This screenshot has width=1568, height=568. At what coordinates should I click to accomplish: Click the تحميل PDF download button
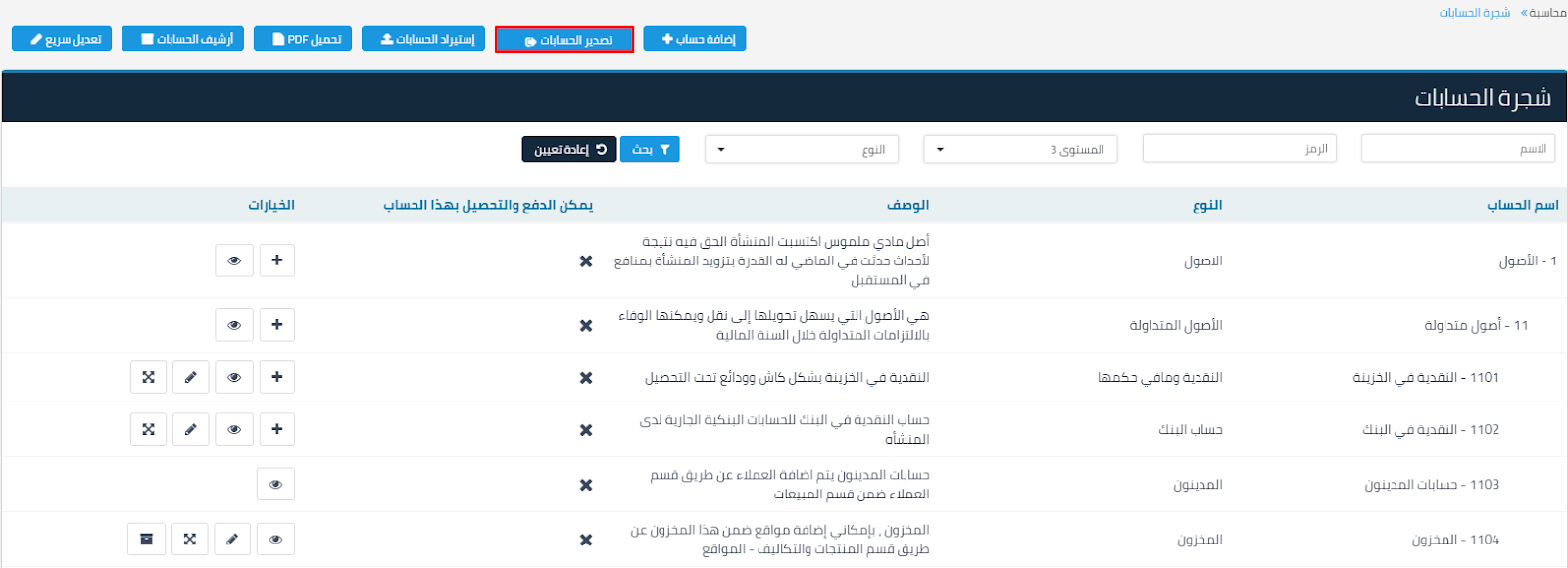303,39
